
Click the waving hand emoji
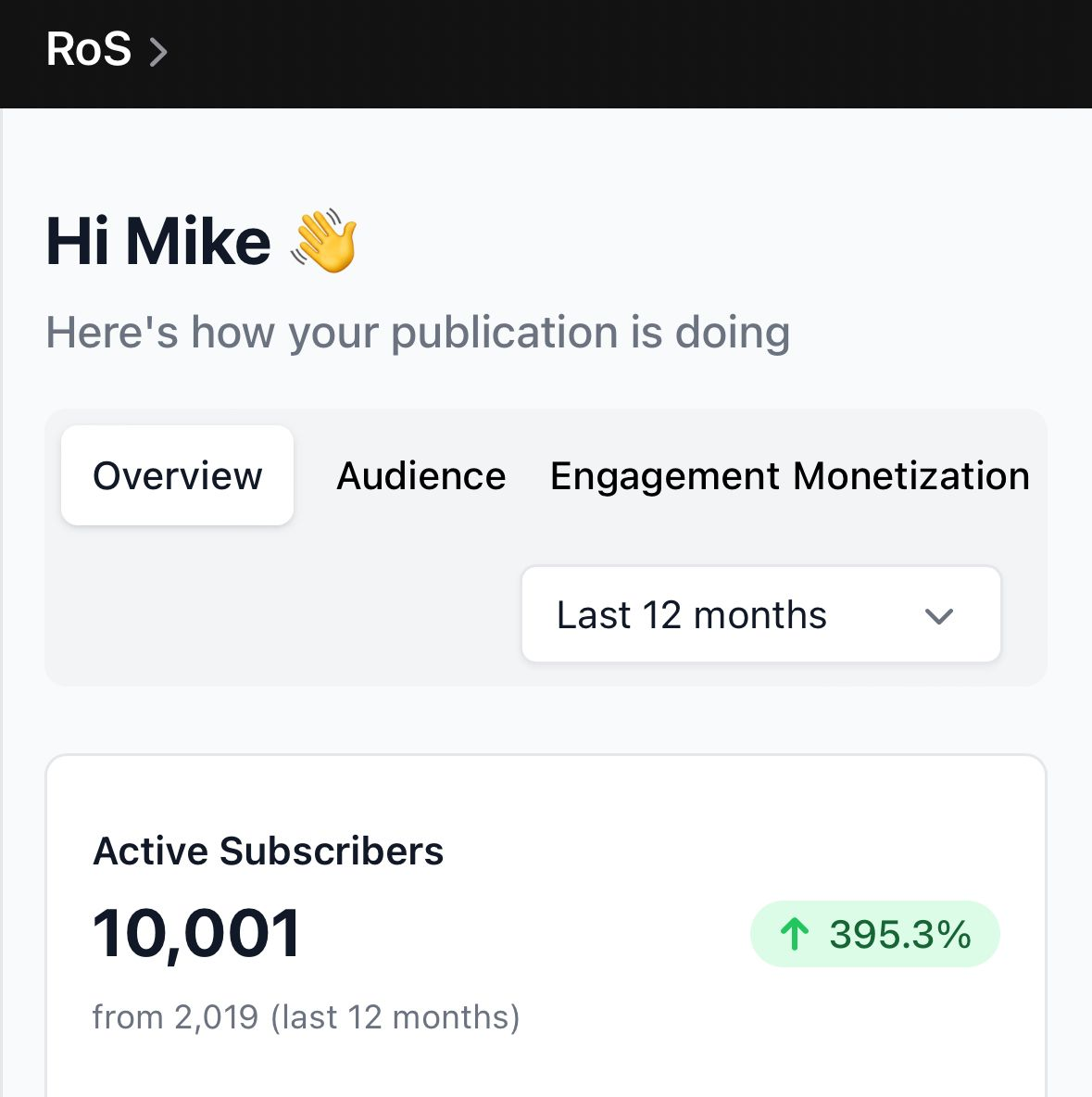[324, 240]
